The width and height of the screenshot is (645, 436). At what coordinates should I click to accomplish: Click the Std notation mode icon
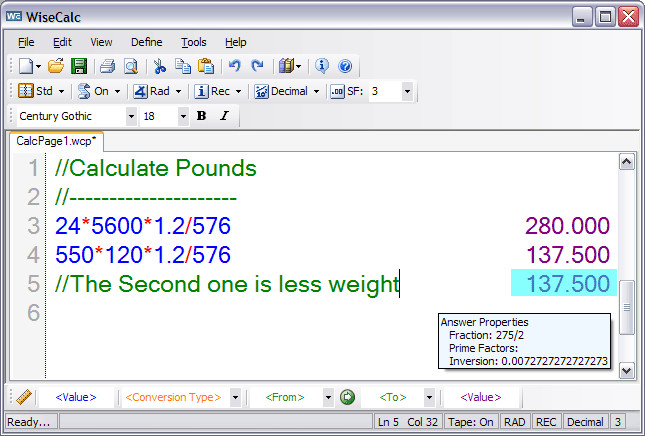pyautogui.click(x=26, y=91)
